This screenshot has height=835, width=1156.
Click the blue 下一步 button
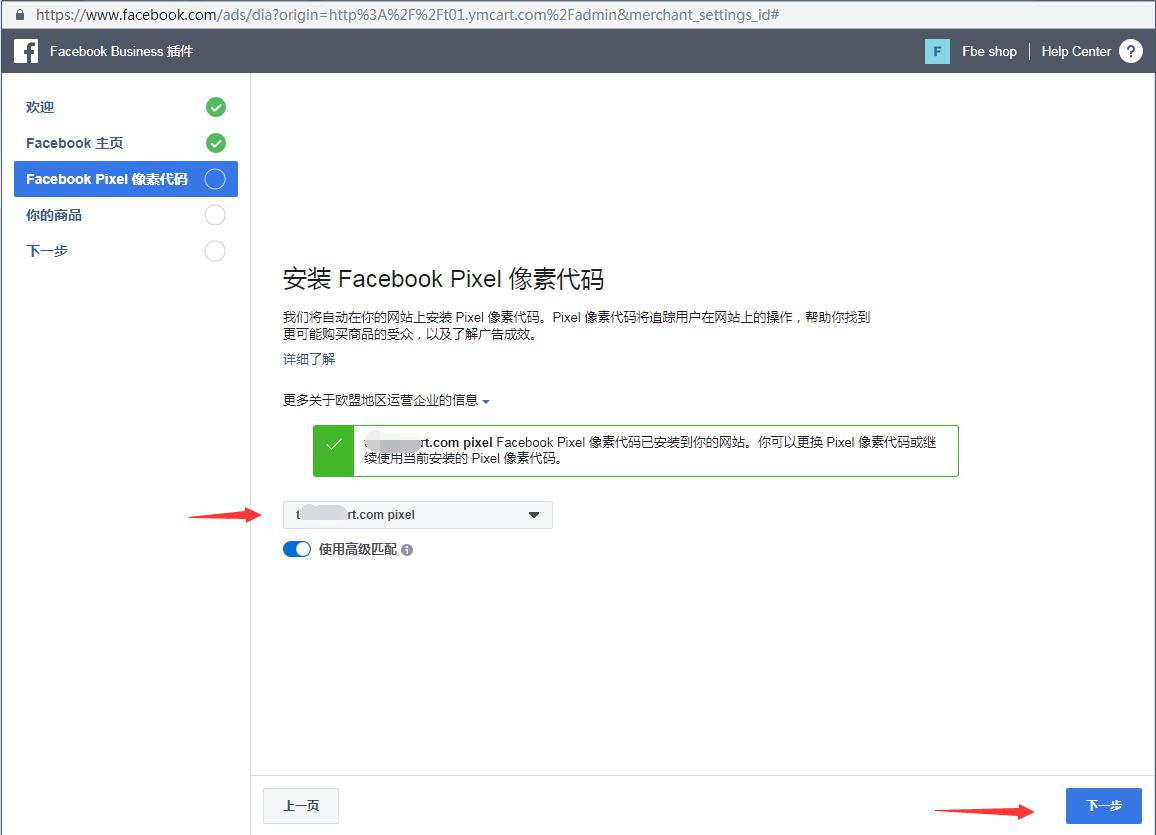coord(1103,806)
